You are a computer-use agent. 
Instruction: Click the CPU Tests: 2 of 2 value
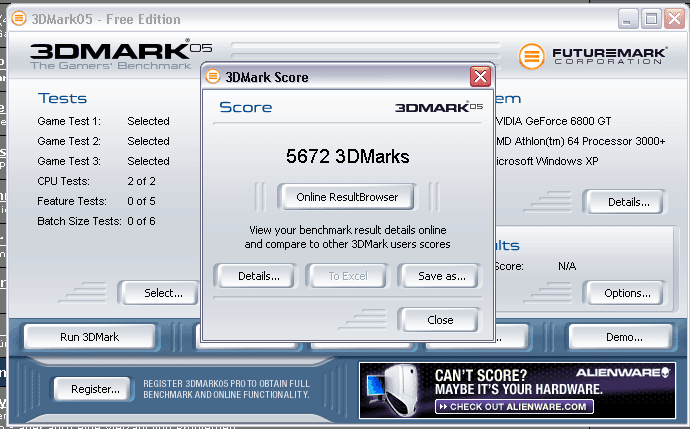[x=141, y=181]
